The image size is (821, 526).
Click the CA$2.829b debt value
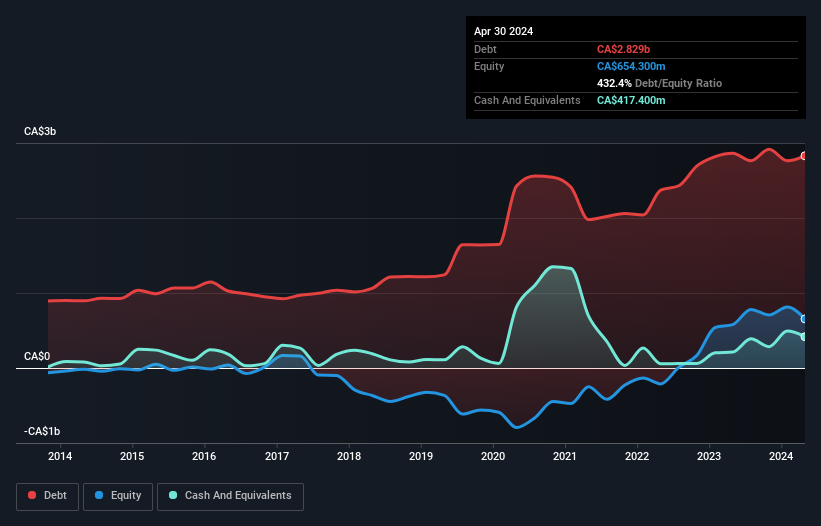point(623,49)
